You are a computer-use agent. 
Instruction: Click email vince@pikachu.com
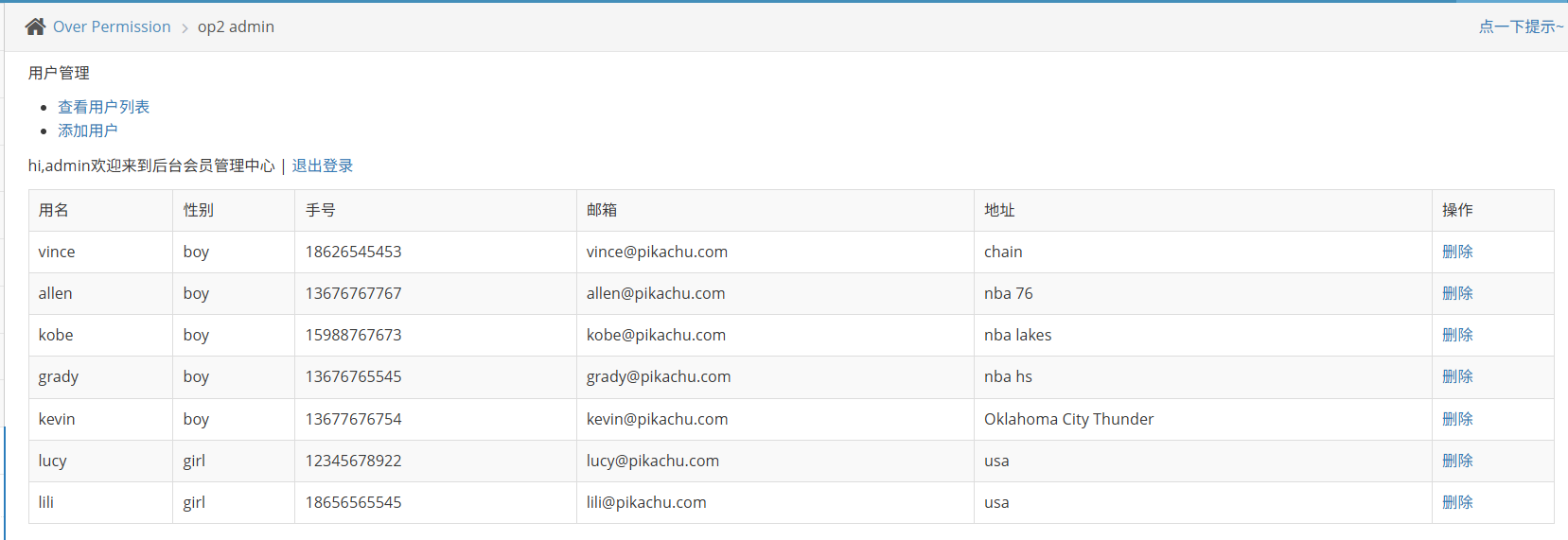657,252
